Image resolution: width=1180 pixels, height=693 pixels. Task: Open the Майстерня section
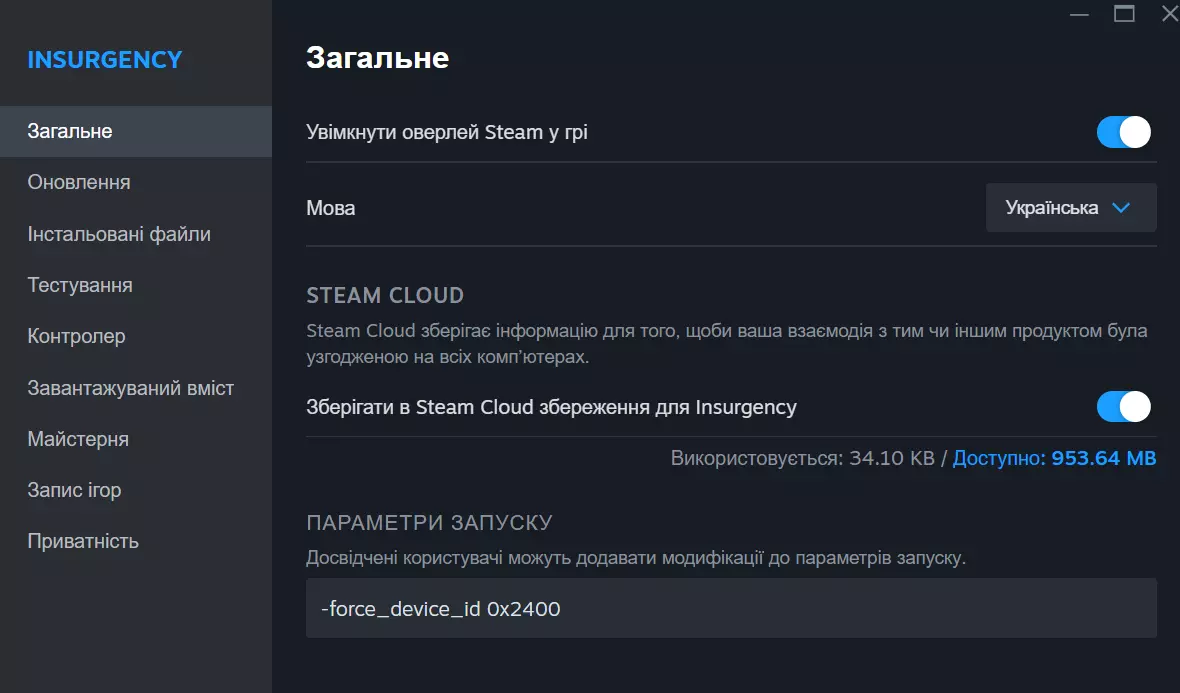pos(78,439)
